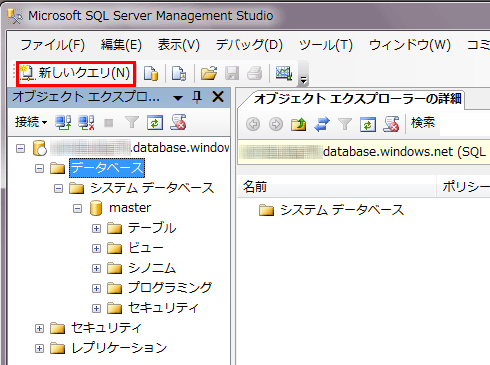490x365 pixels.
Task: Click the Disconnect server icon
Action: (x=86, y=123)
